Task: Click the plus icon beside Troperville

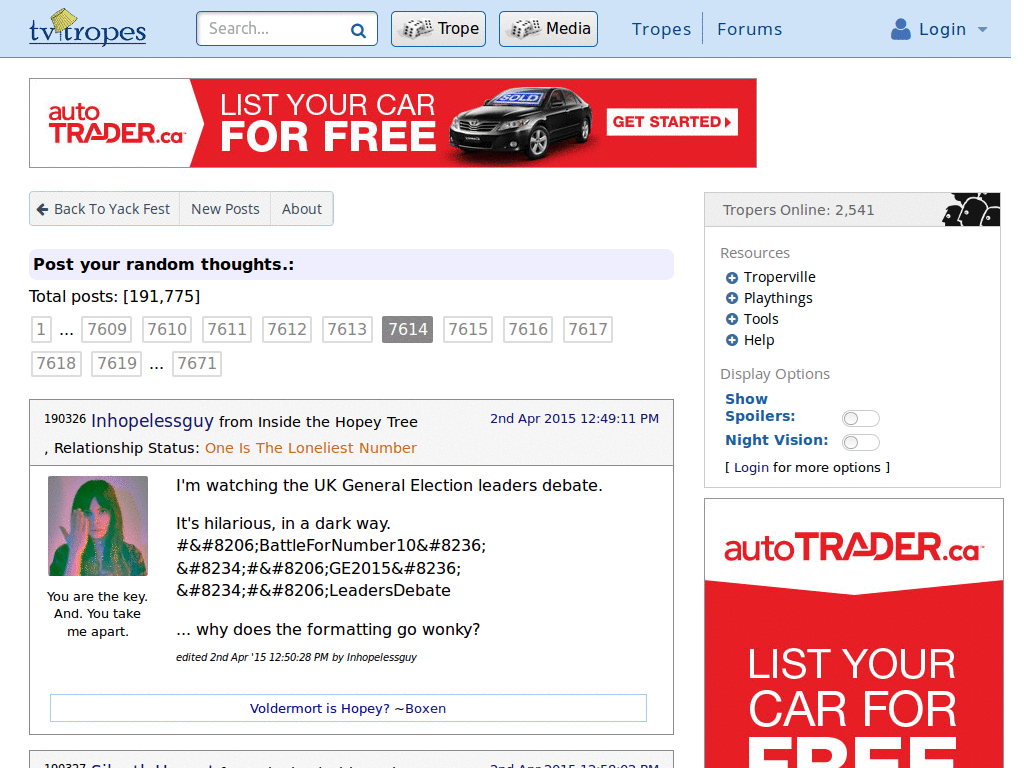Action: pyautogui.click(x=730, y=277)
